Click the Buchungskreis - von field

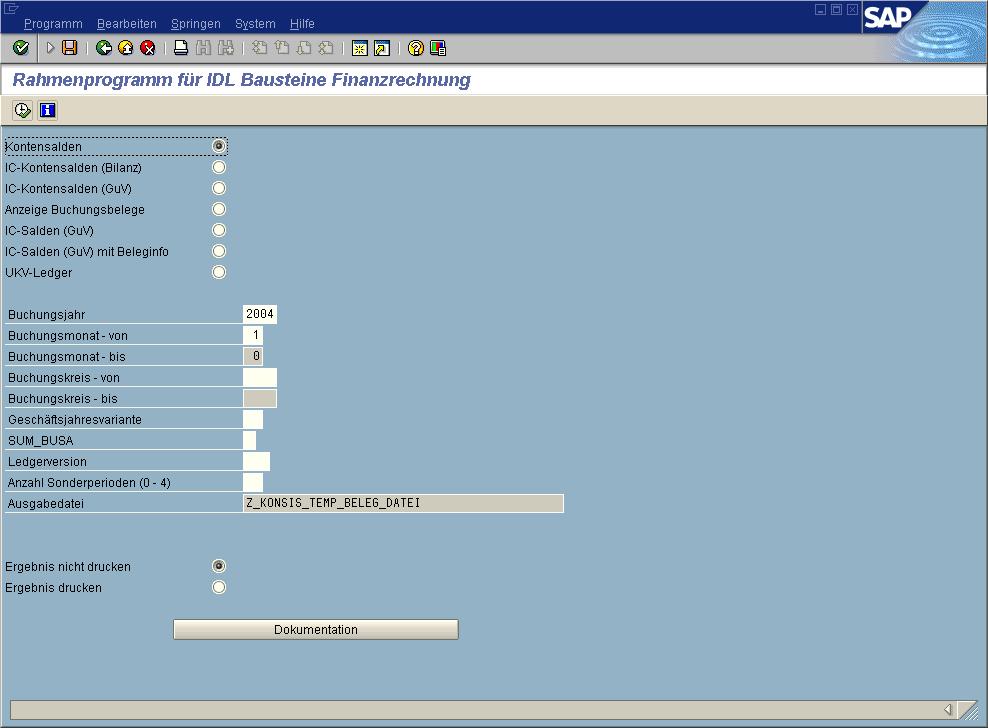point(260,378)
